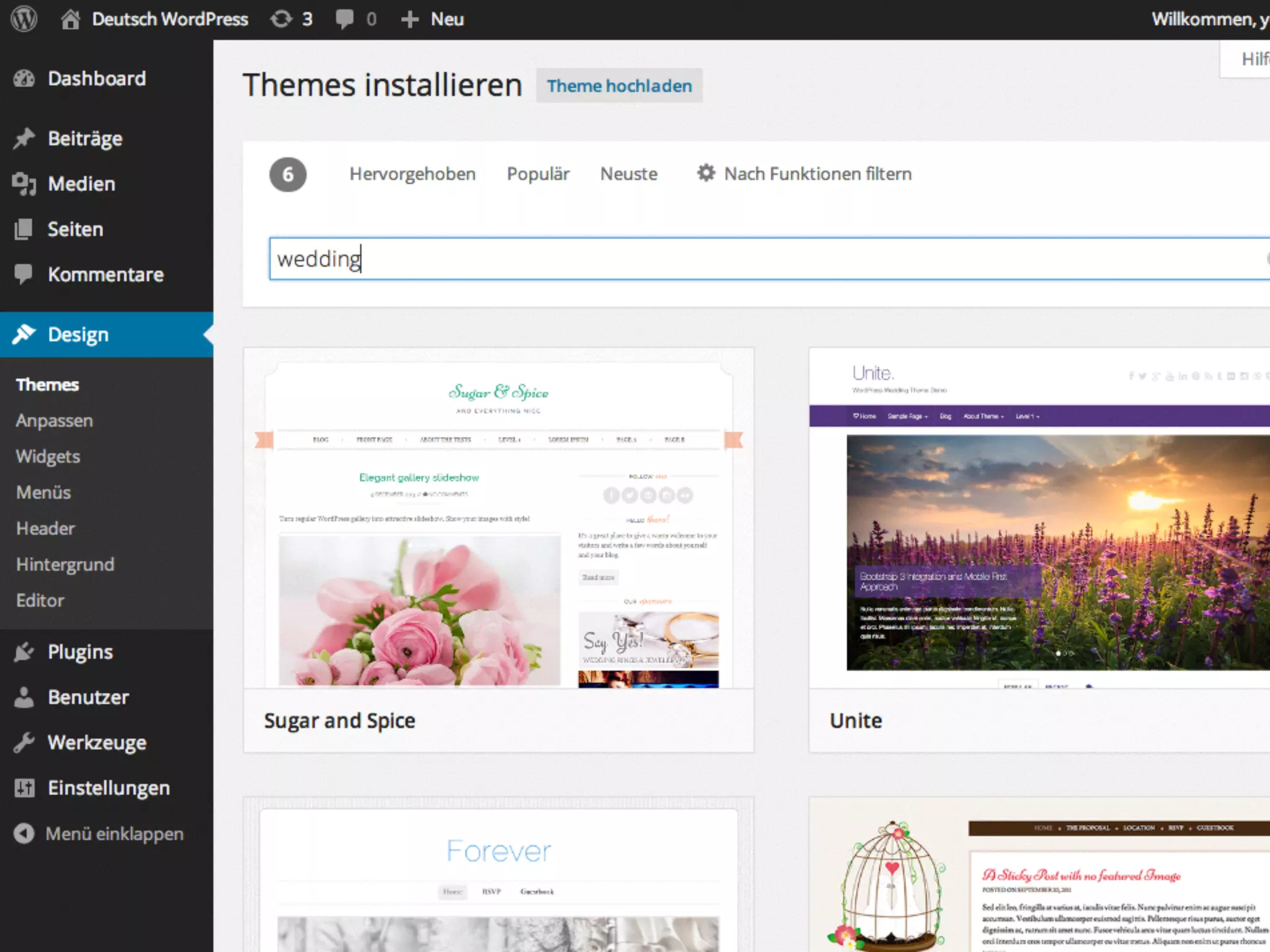Switch to the Hervorgehoben tab
The width and height of the screenshot is (1270, 952).
(412, 174)
